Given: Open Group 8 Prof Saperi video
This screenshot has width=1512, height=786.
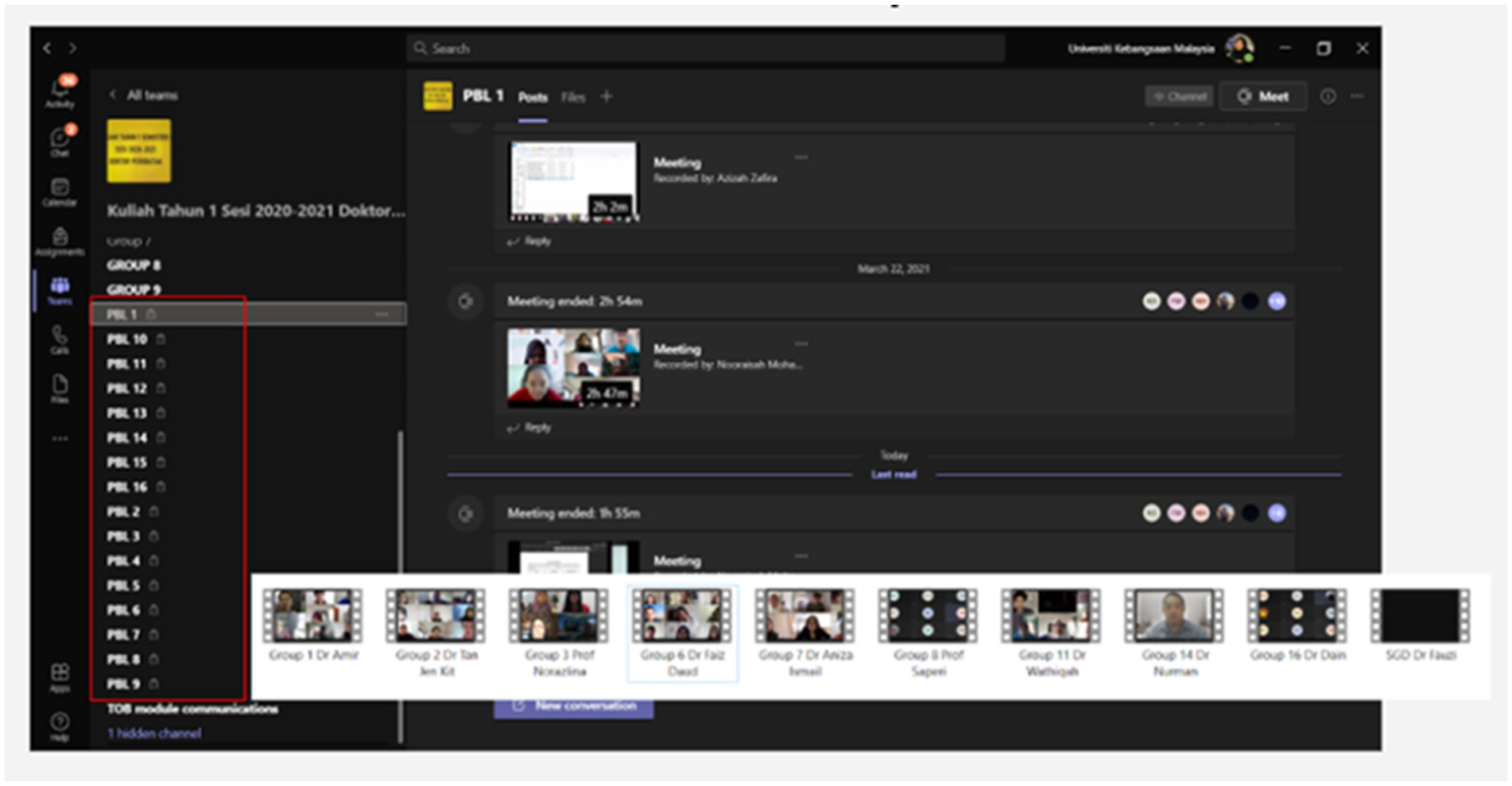Looking at the screenshot, I should click(928, 633).
